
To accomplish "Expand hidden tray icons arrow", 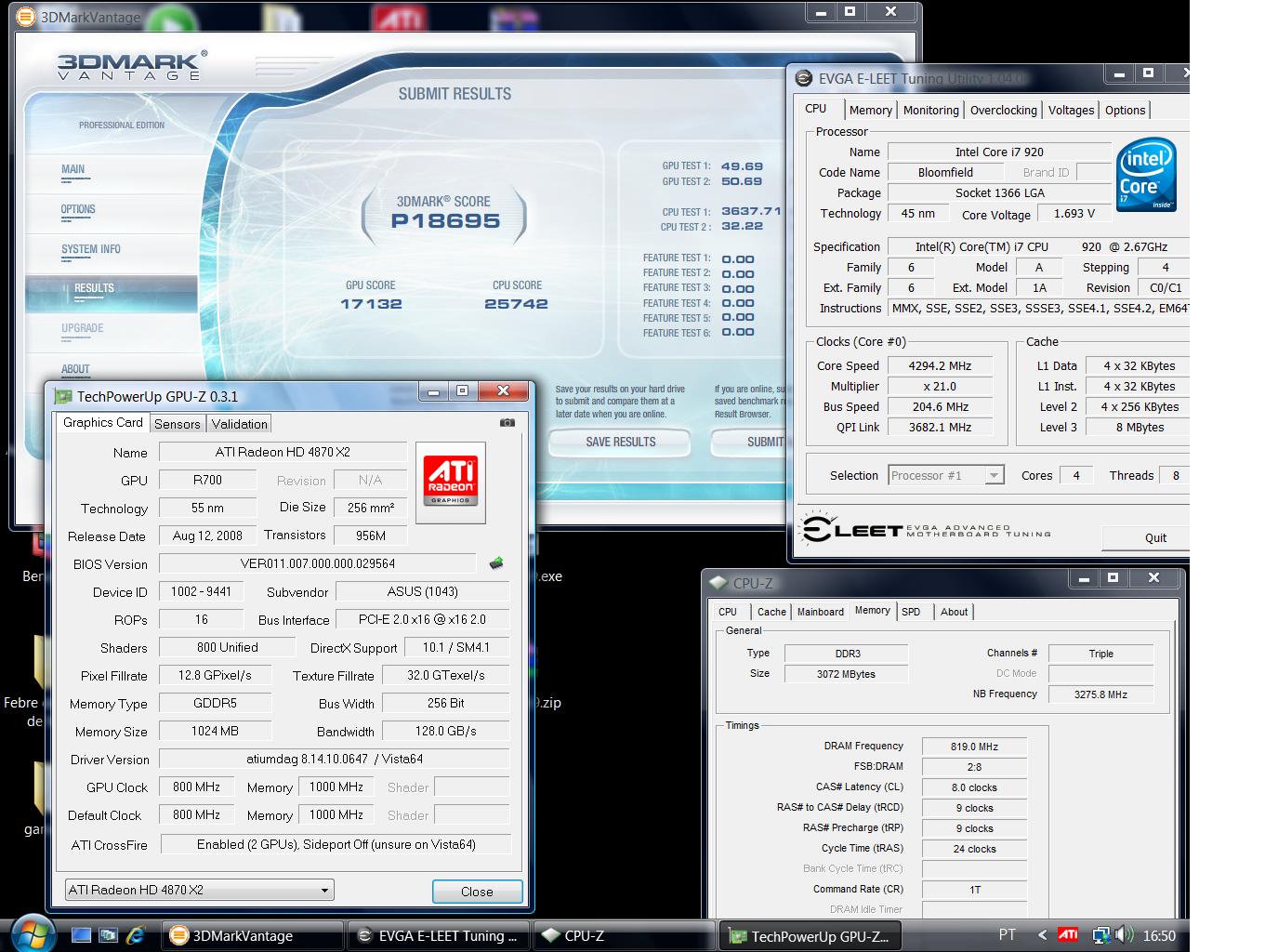I will coord(1042,935).
